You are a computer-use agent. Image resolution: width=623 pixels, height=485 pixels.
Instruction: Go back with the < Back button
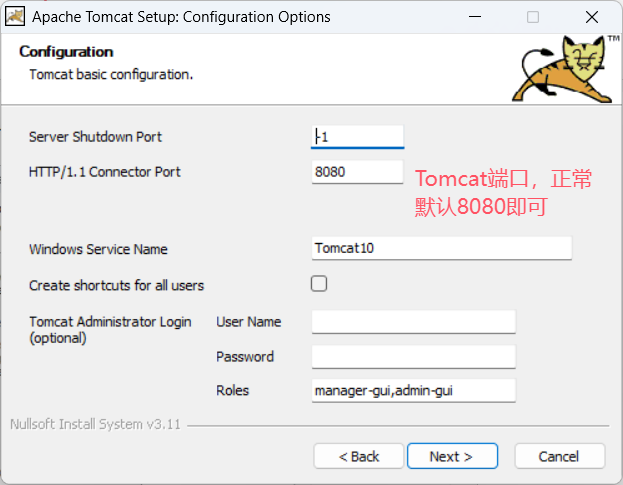(359, 456)
